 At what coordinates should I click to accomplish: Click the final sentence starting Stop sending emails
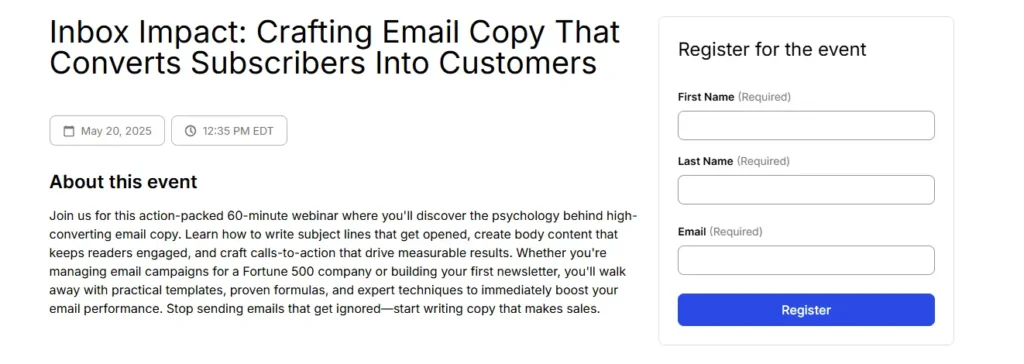pos(383,309)
